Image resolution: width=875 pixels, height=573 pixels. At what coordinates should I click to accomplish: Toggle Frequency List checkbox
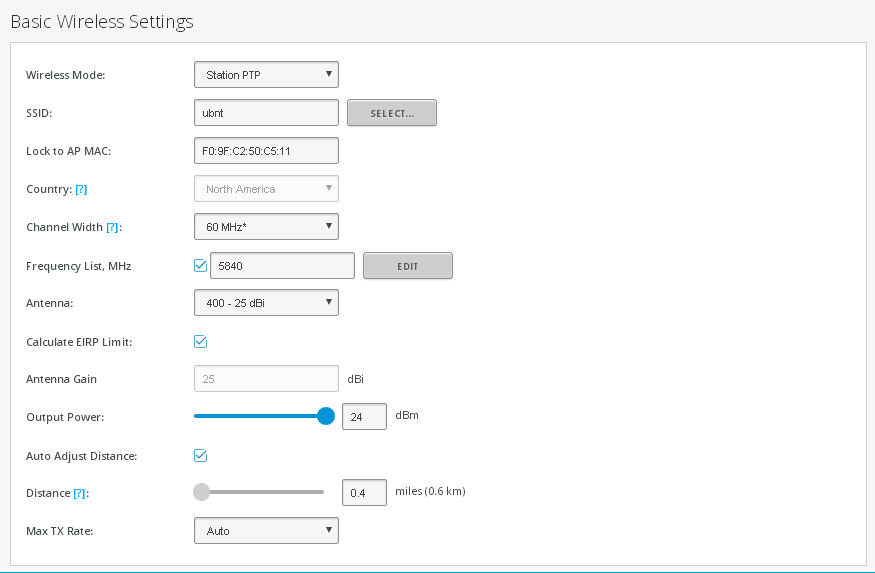(200, 266)
